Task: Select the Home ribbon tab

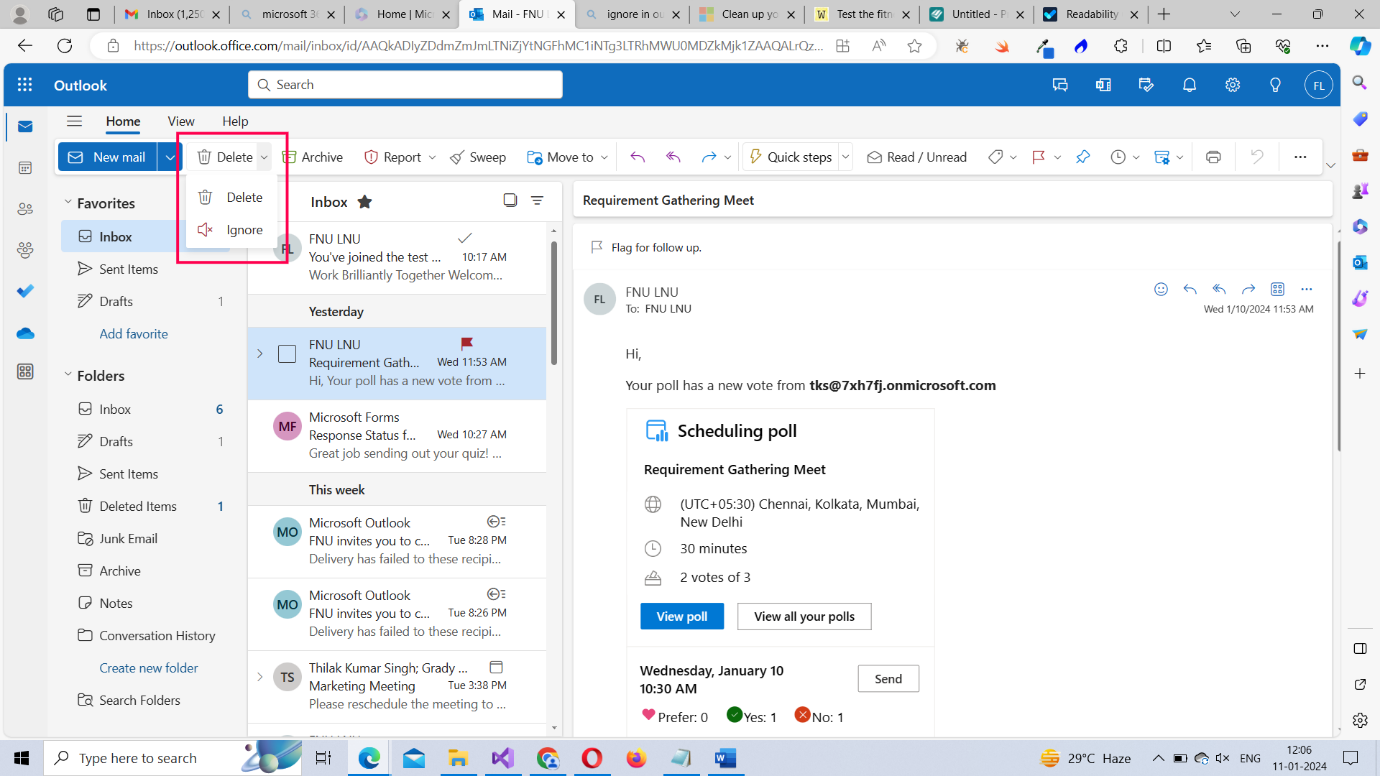Action: (x=123, y=121)
